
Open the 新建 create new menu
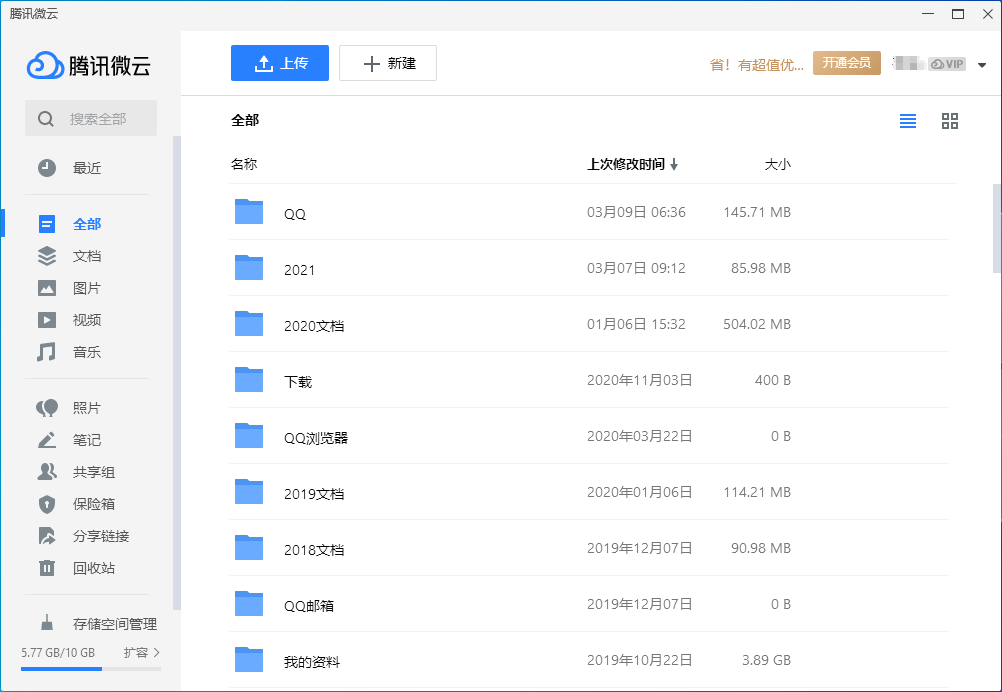click(388, 63)
